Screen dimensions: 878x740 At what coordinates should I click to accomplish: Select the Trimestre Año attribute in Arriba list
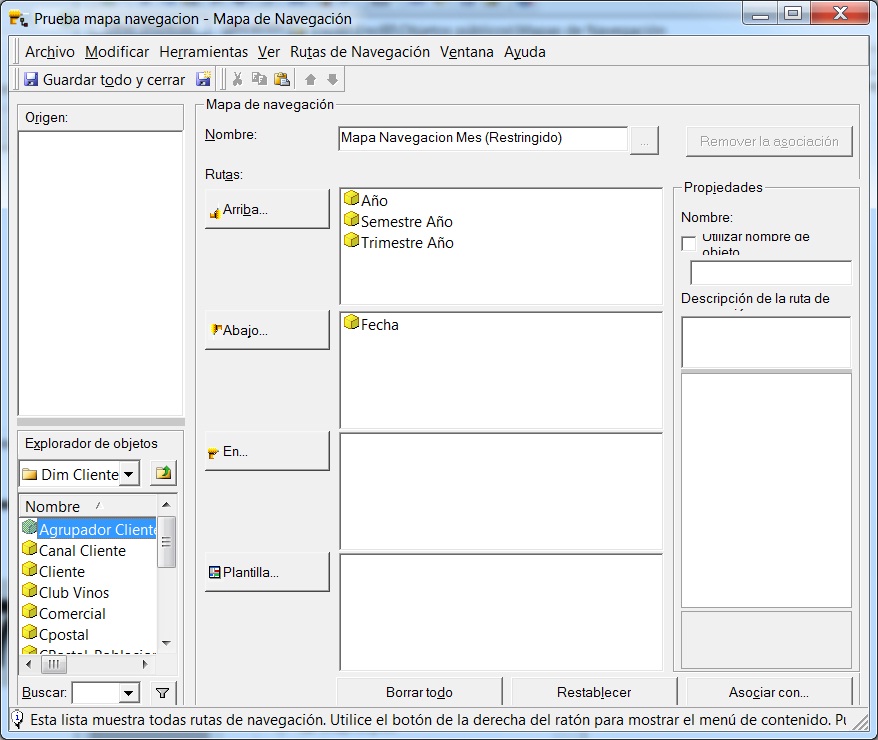point(406,243)
